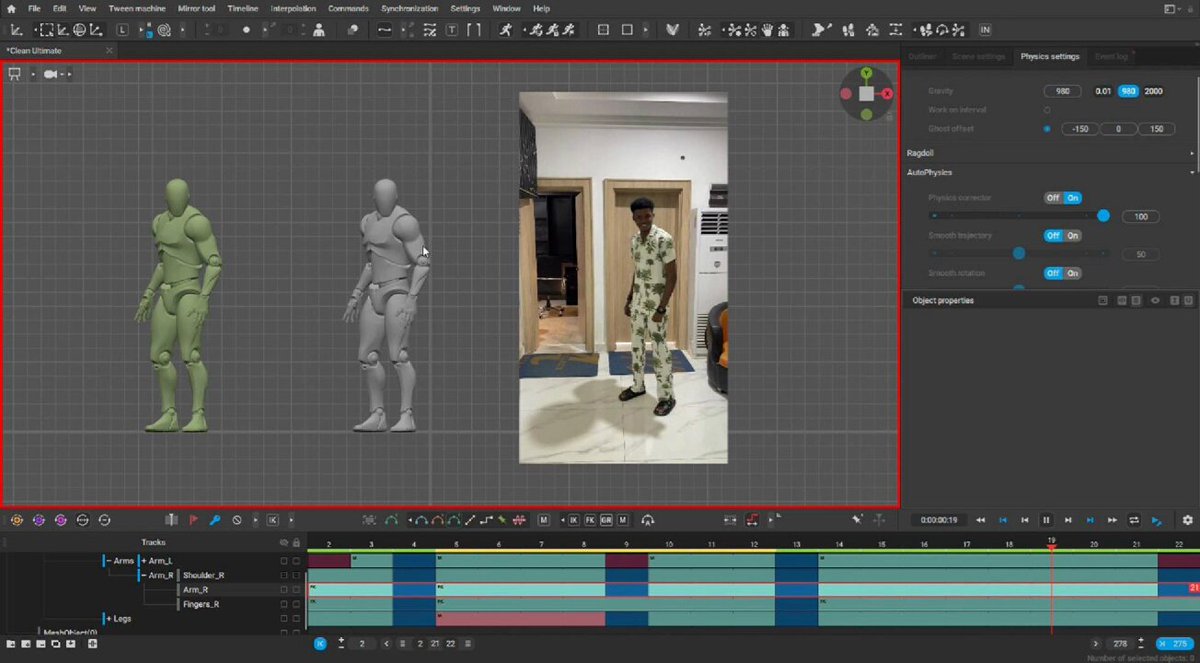Click the red flag icon in timeline toolbar
1200x663 pixels.
tap(193, 520)
